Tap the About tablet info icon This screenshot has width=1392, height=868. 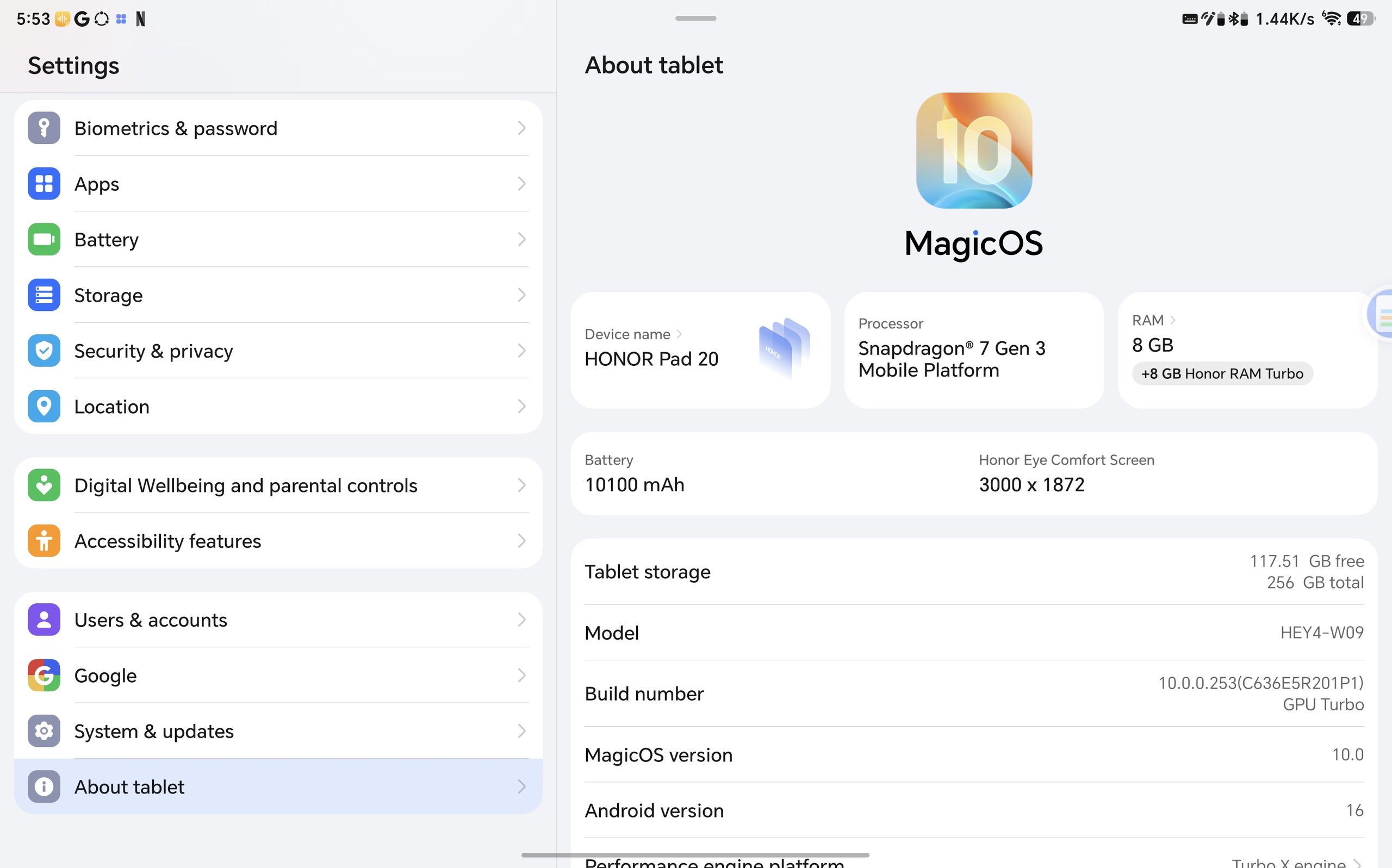click(43, 786)
